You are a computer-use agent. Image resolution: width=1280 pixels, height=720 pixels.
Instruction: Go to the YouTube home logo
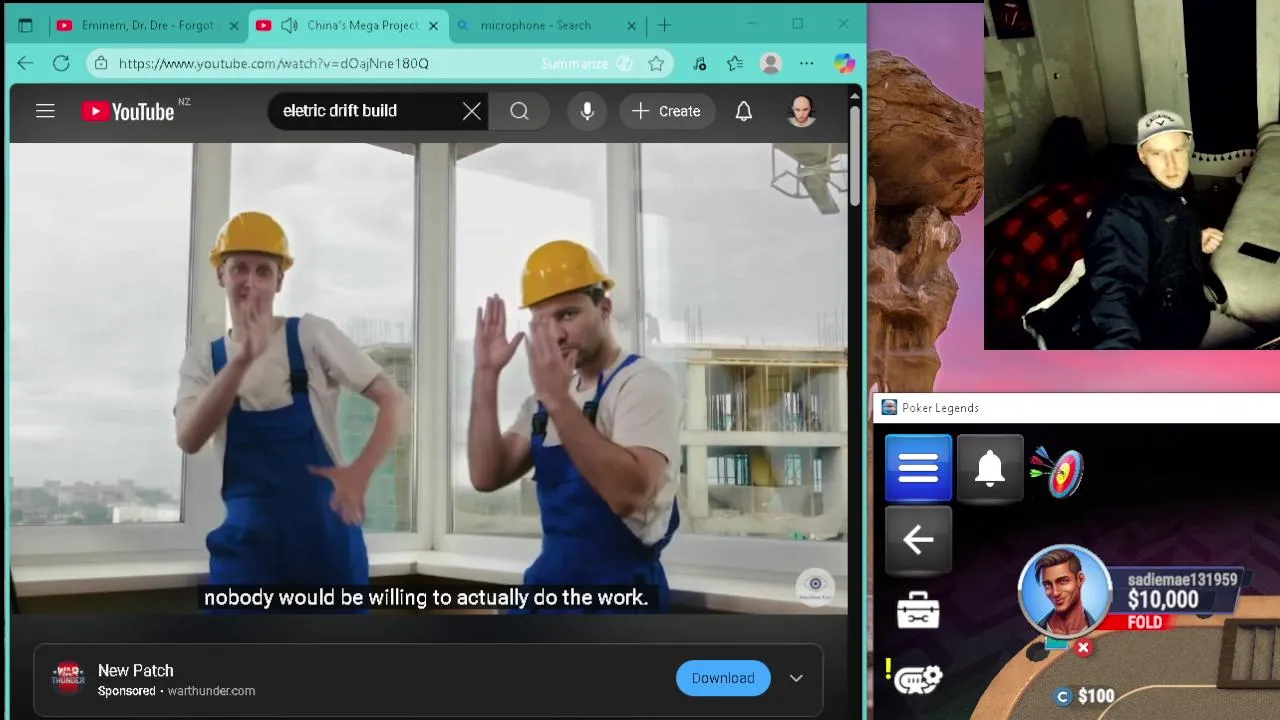(128, 111)
